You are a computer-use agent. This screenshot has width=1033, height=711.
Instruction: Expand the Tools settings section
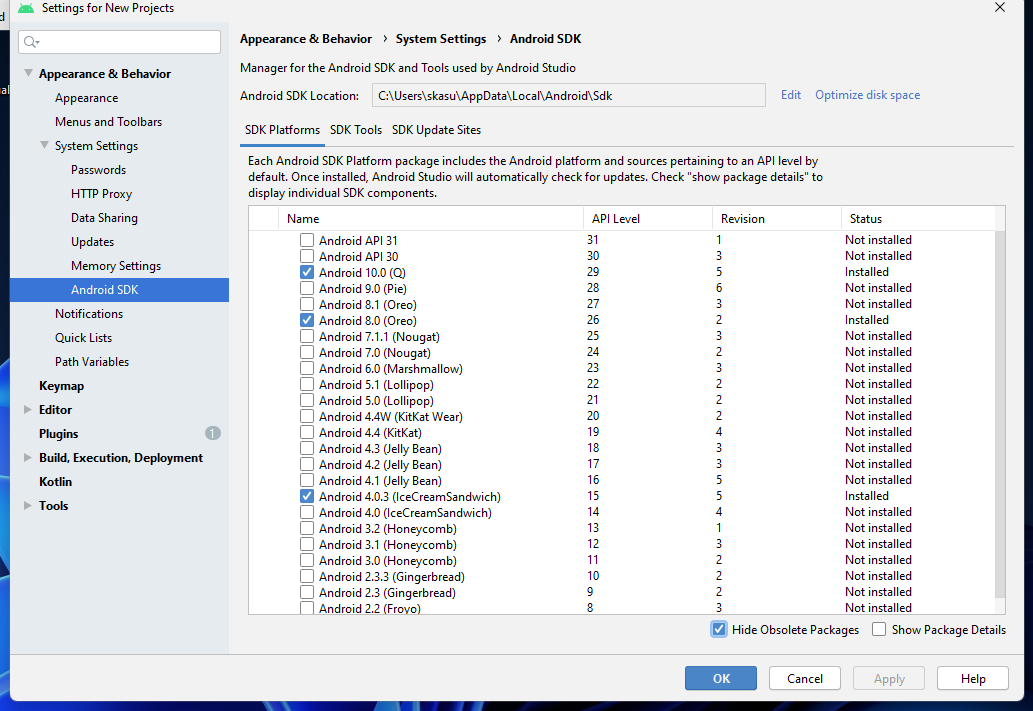tap(28, 505)
